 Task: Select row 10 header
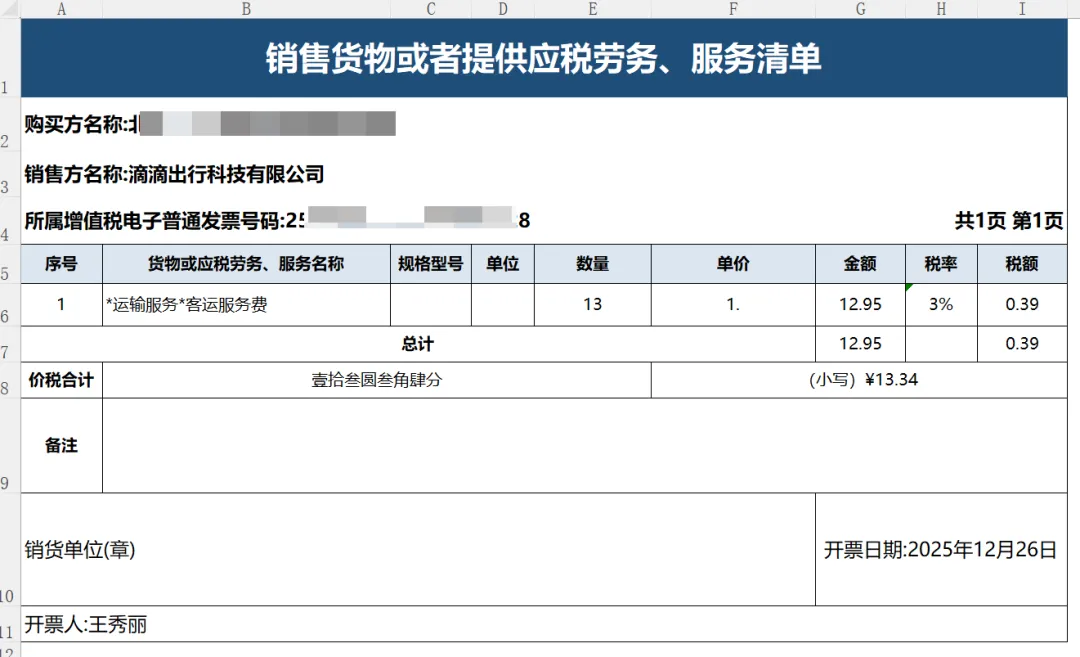10,550
